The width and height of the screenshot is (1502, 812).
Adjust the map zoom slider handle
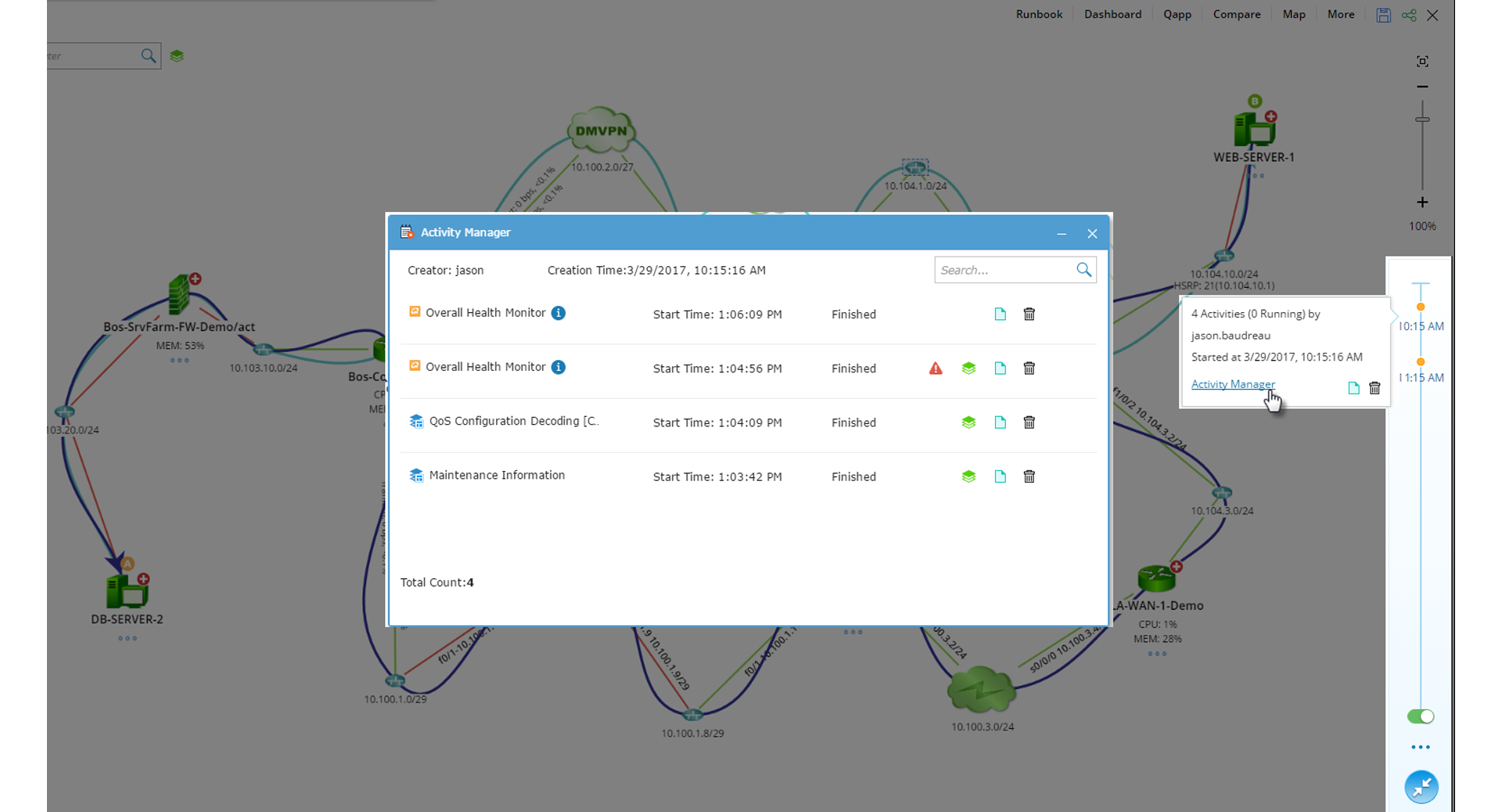click(1422, 119)
